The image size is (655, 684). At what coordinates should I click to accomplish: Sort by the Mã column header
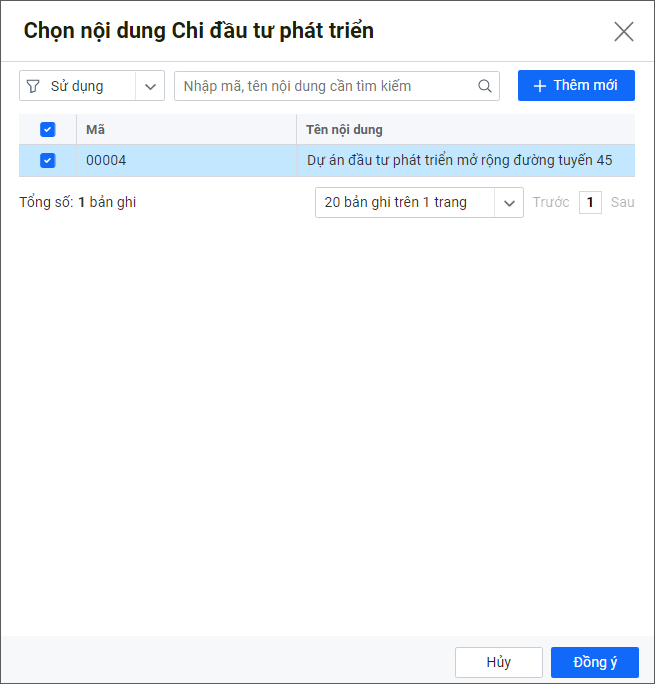point(96,129)
